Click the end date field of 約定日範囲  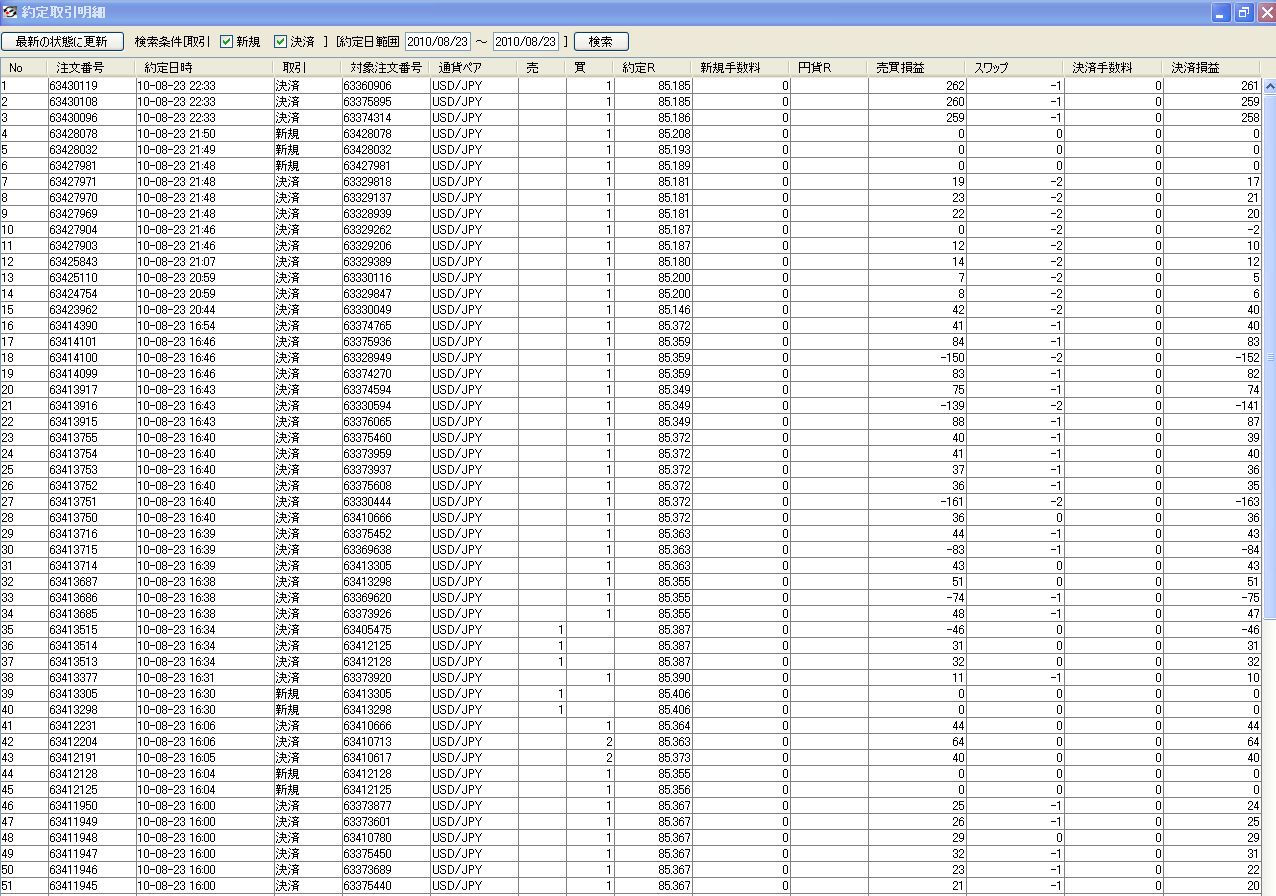tap(525, 42)
